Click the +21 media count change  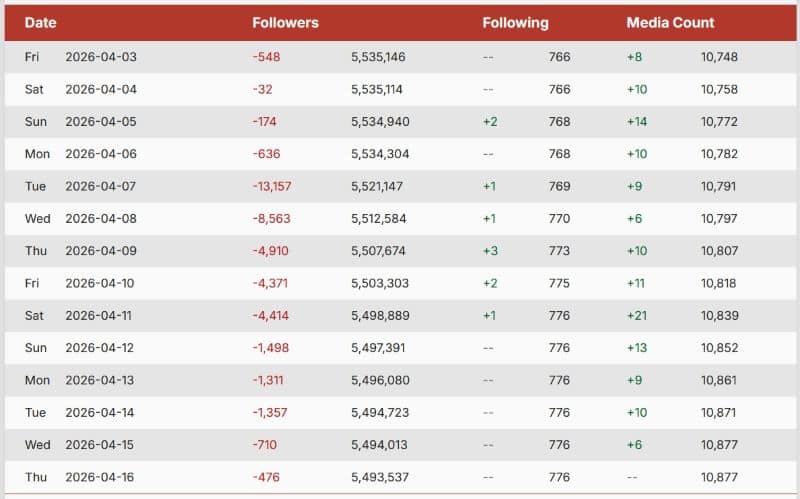tap(637, 316)
